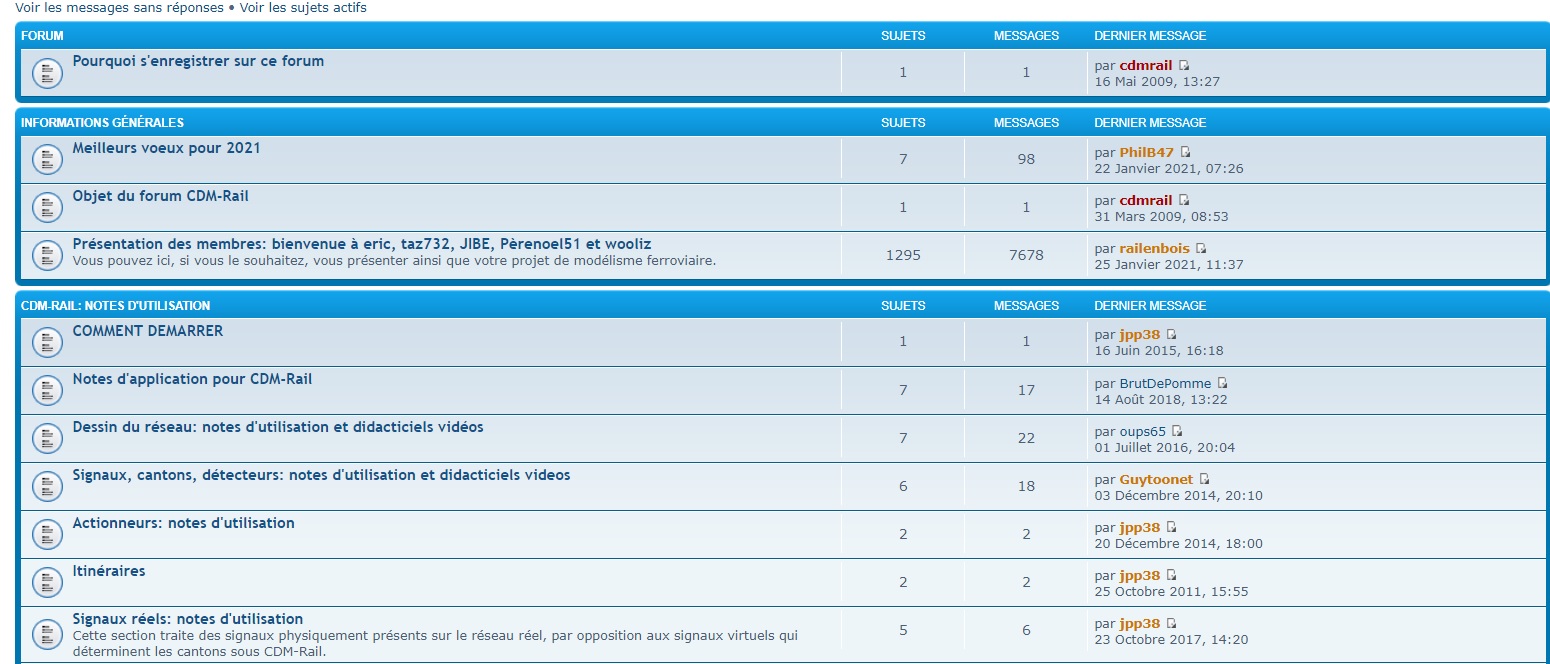This screenshot has height=664, width=1550.
Task: Open FORUM category header link
Action: coord(42,36)
